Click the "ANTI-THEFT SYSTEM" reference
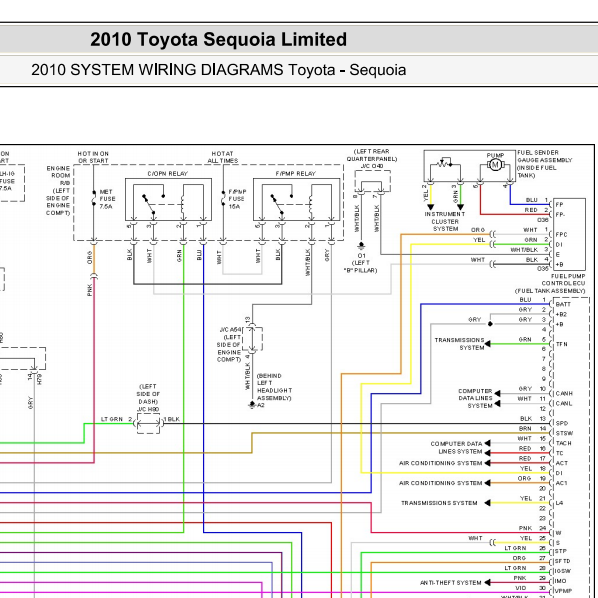 (450, 583)
